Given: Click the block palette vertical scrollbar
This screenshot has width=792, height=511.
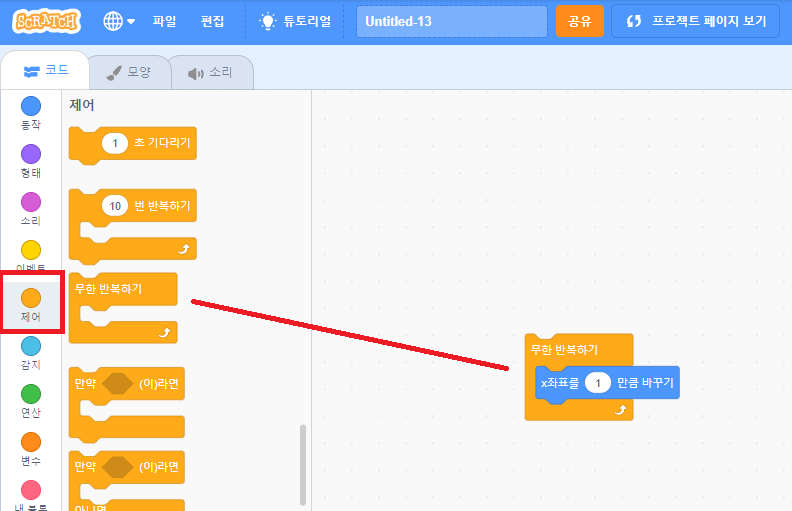Looking at the screenshot, I should pyautogui.click(x=303, y=465).
